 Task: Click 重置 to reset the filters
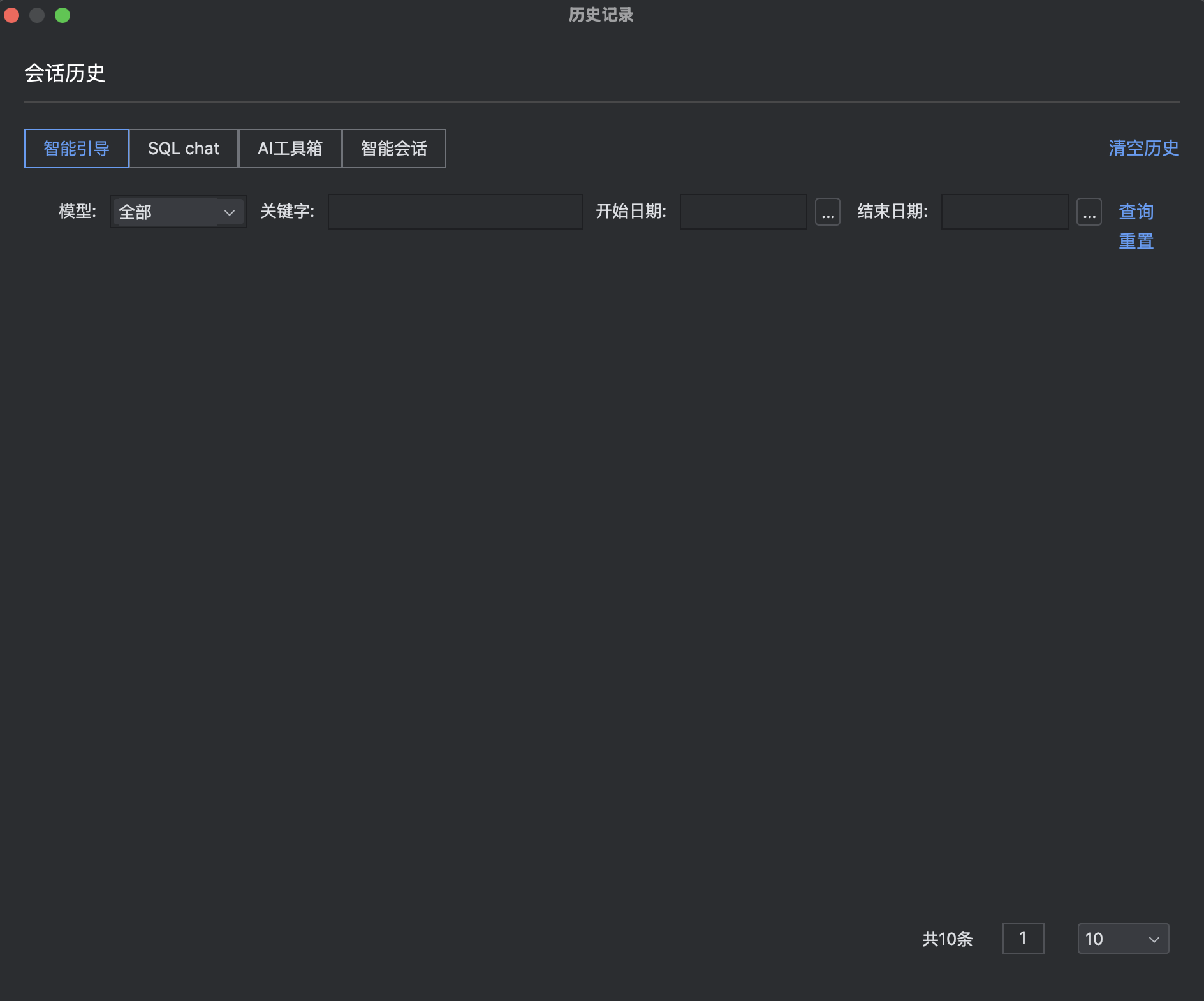point(1136,242)
